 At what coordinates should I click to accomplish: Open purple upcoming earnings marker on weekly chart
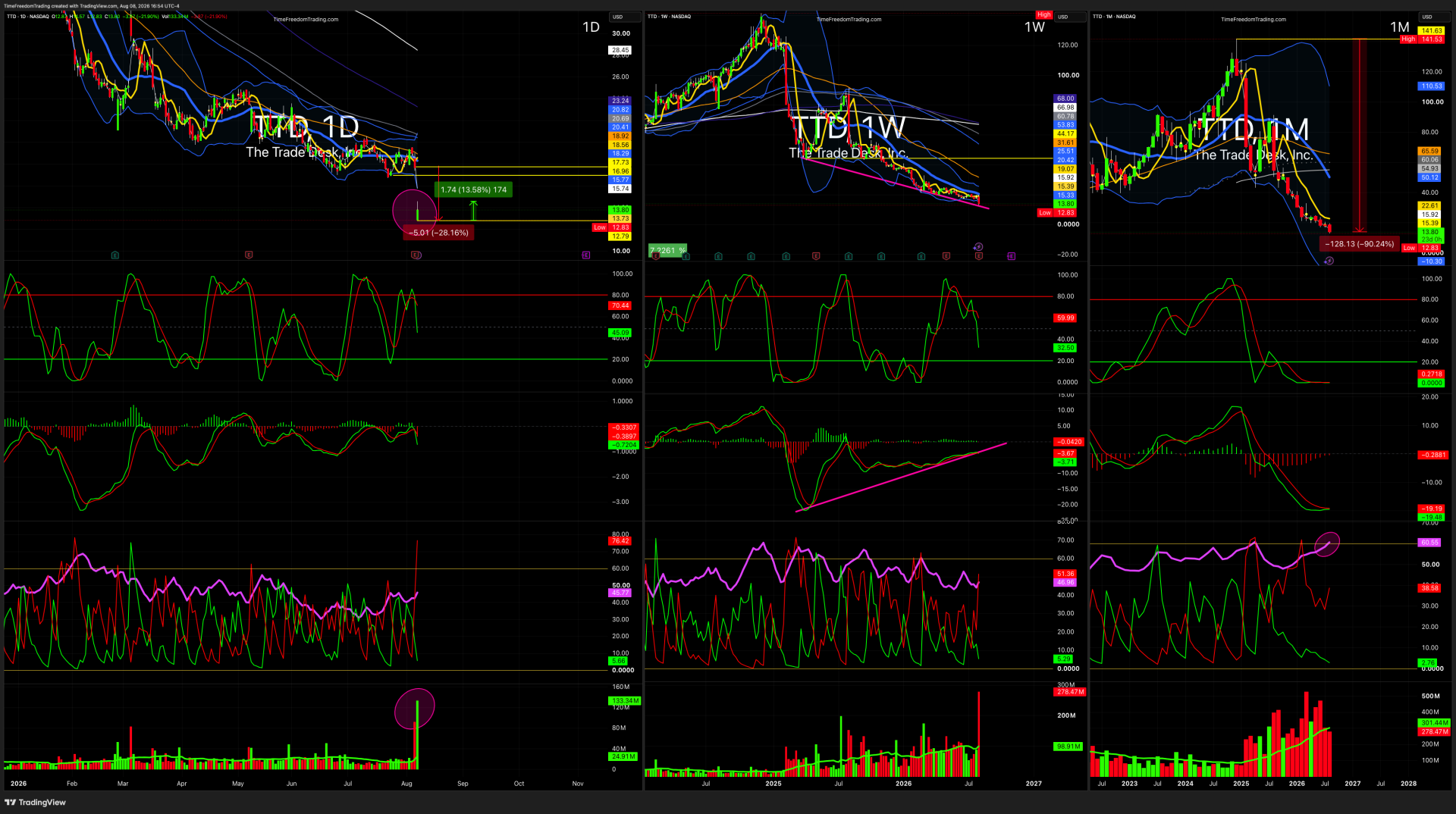pos(1012,256)
